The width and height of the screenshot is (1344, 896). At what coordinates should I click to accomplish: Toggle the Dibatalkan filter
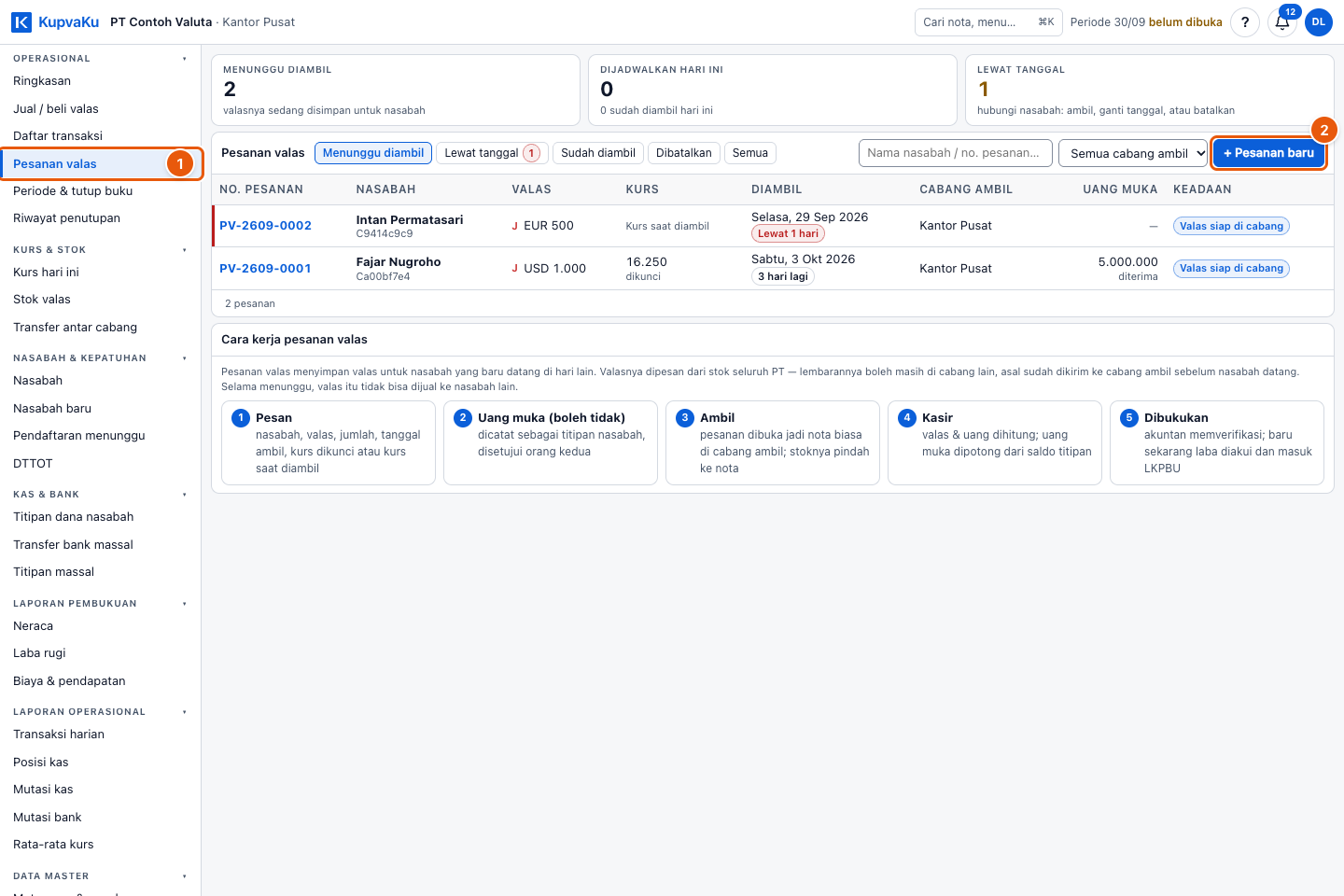click(683, 153)
